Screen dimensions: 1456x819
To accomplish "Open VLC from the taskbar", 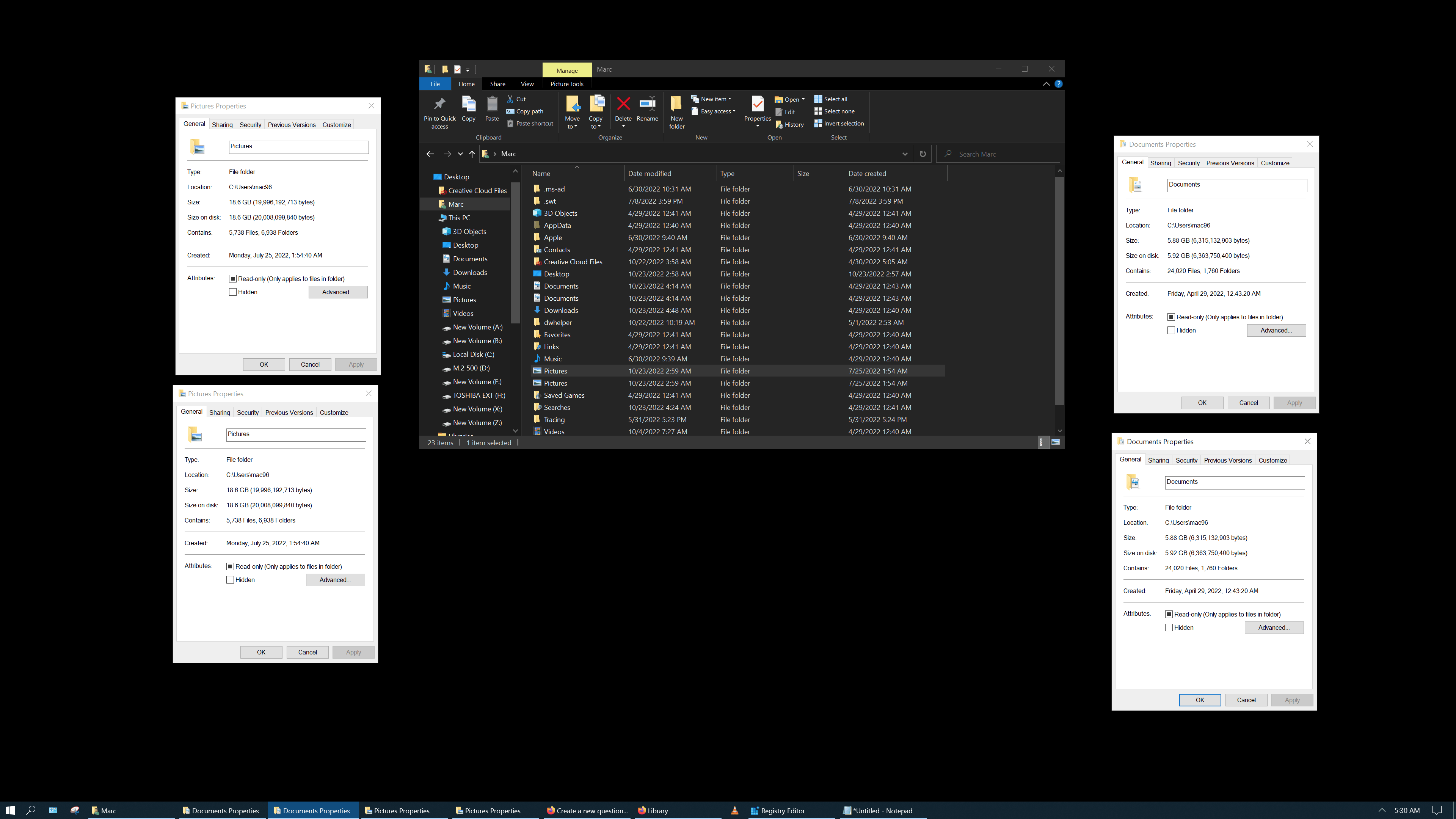I will [x=734, y=810].
